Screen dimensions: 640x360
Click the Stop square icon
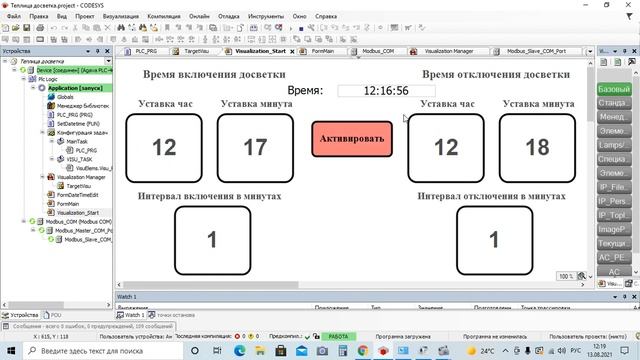tap(301, 29)
